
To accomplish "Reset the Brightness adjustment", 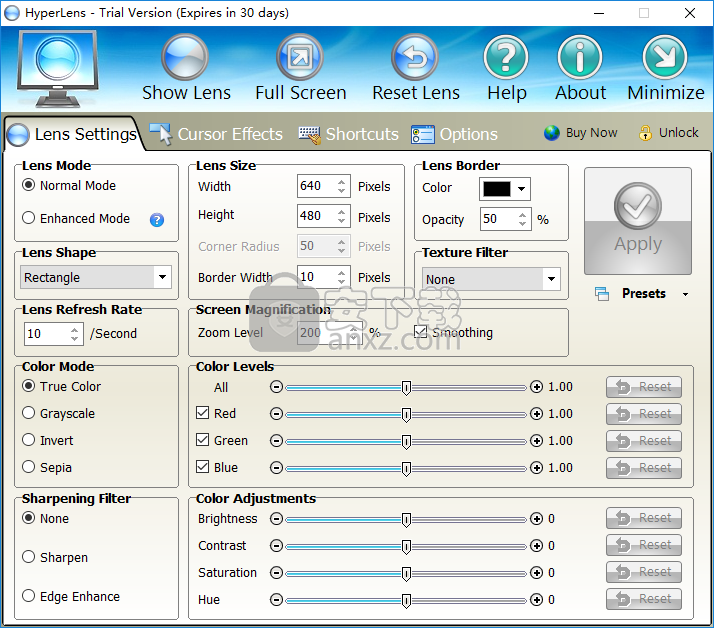I will coord(643,518).
